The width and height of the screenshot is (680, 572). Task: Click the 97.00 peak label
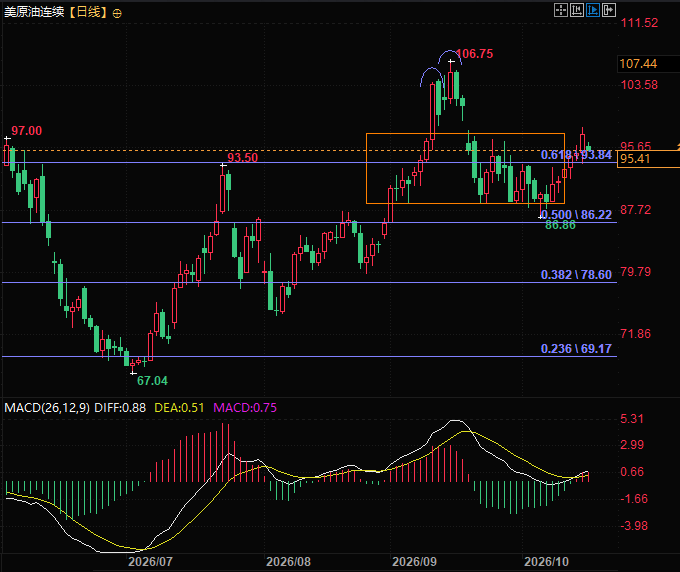[x=26, y=131]
